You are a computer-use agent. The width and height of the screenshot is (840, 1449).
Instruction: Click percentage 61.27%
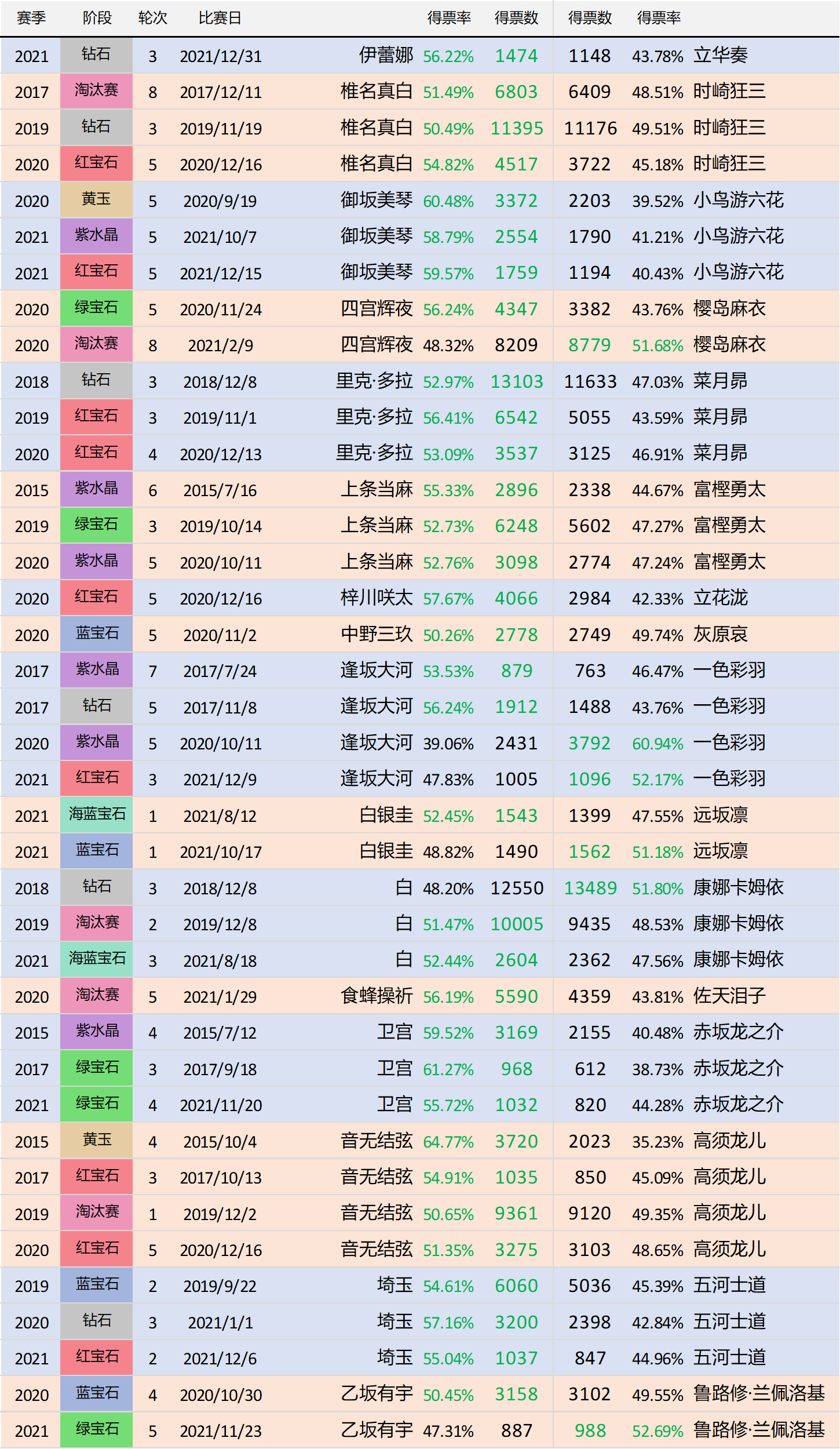(448, 1069)
